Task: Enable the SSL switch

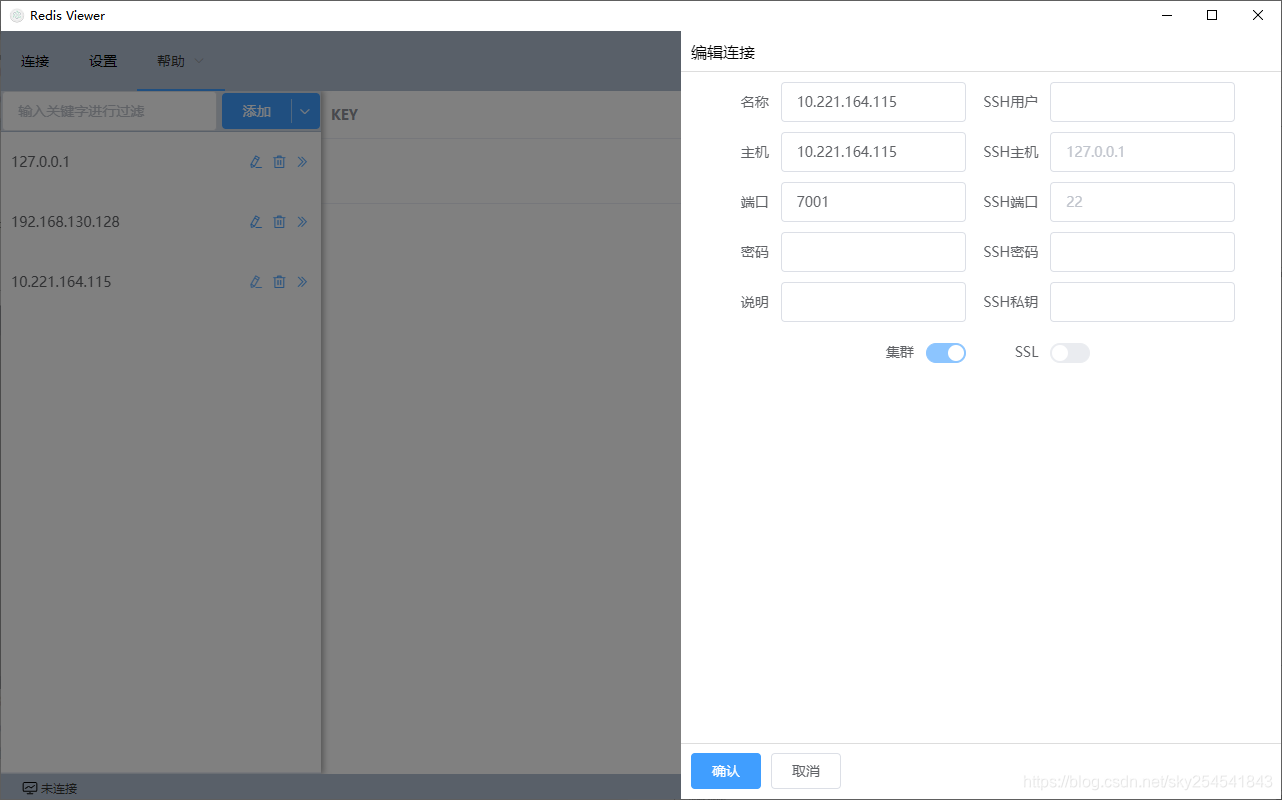Action: (1070, 353)
